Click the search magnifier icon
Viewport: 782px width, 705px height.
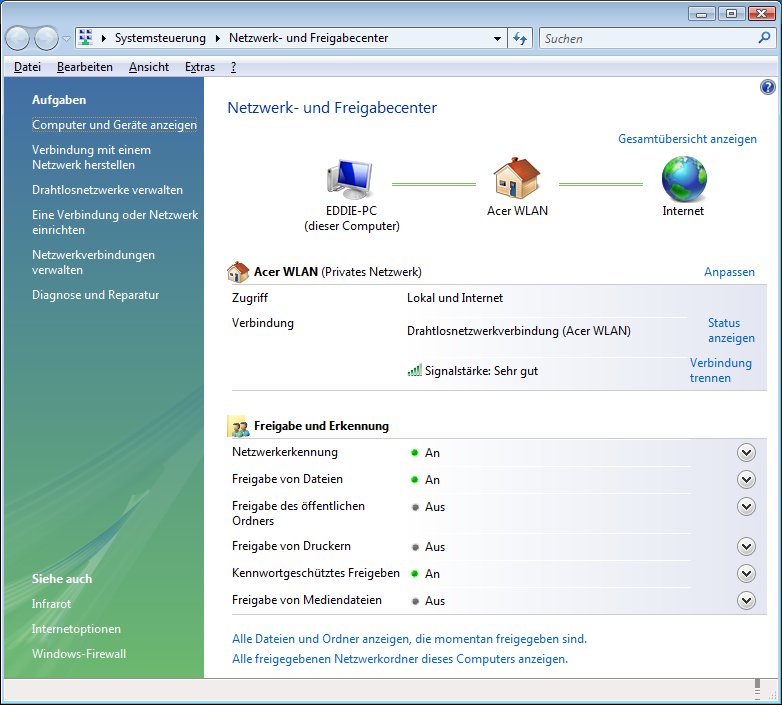(x=764, y=39)
